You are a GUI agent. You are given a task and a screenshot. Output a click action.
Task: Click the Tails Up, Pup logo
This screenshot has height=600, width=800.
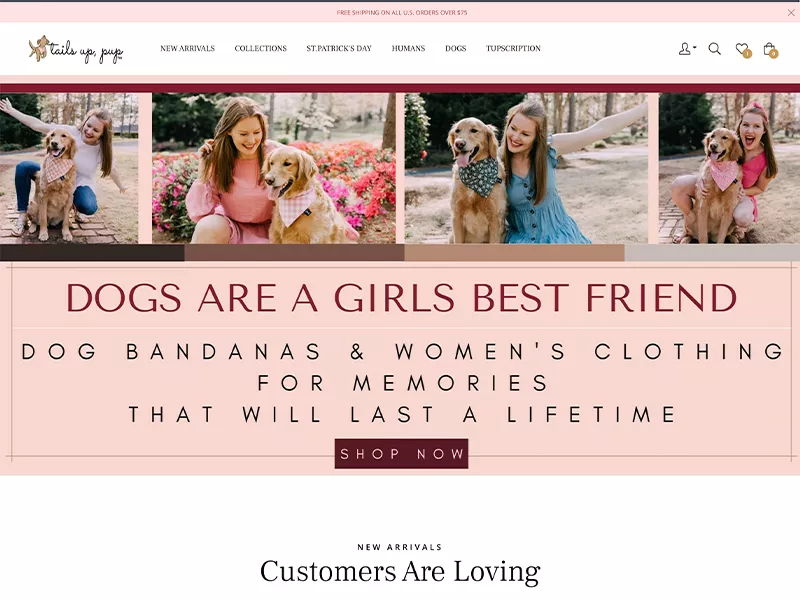click(76, 49)
